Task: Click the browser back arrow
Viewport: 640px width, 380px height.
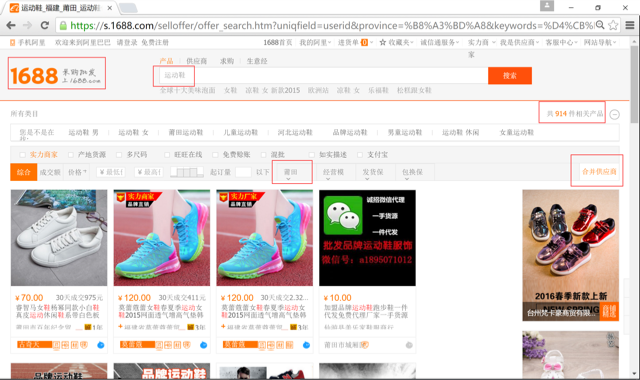Action: tap(11, 25)
